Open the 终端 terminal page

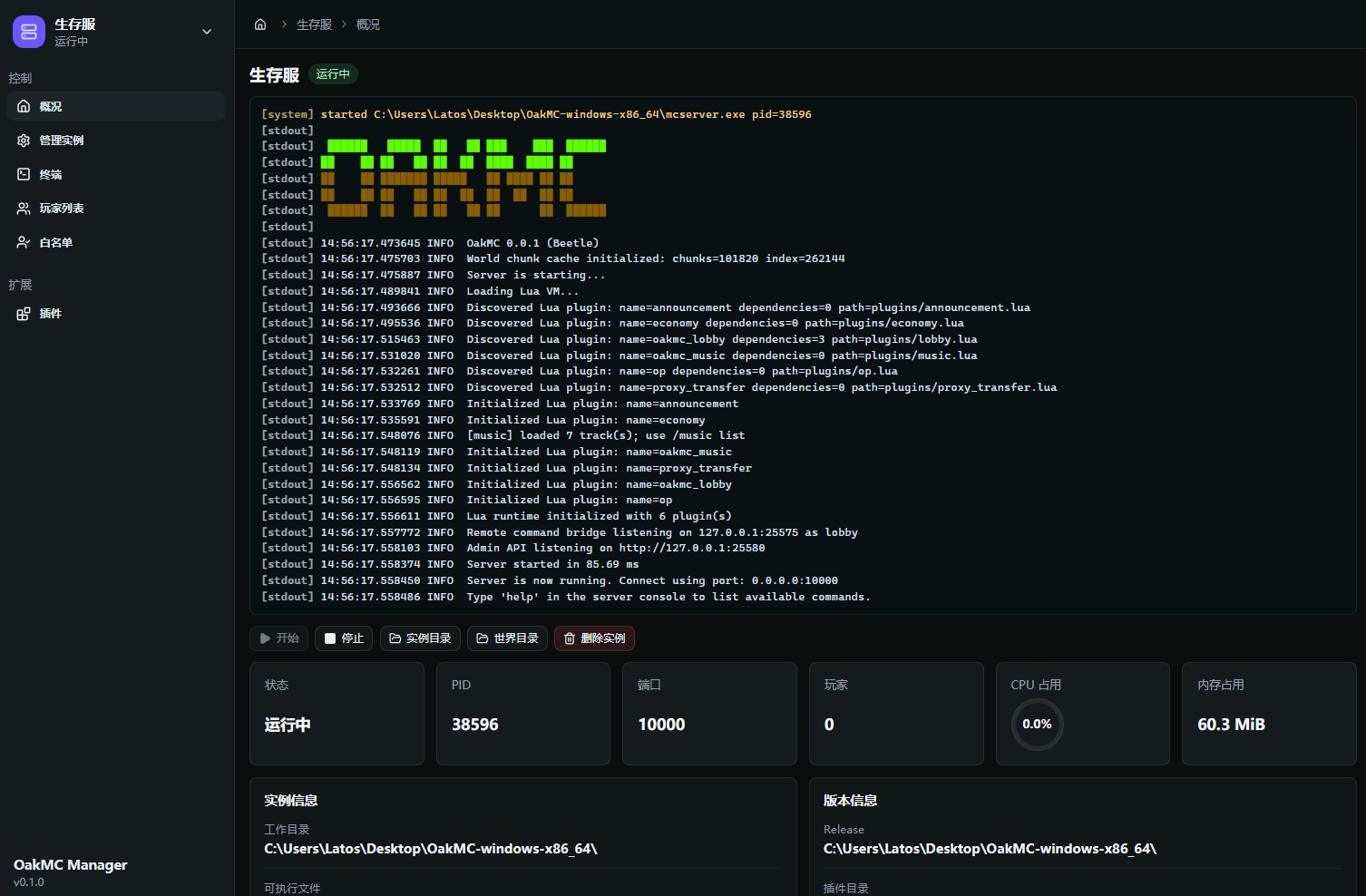click(115, 174)
